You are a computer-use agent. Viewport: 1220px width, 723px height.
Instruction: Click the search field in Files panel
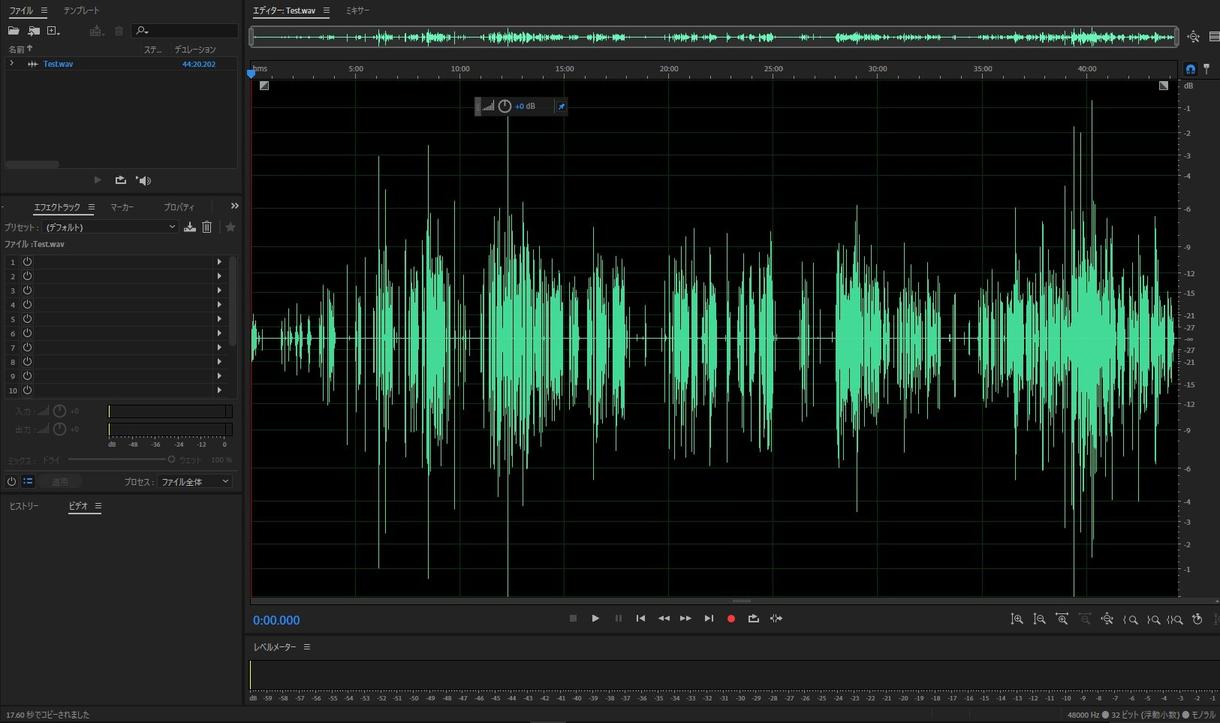coord(185,31)
